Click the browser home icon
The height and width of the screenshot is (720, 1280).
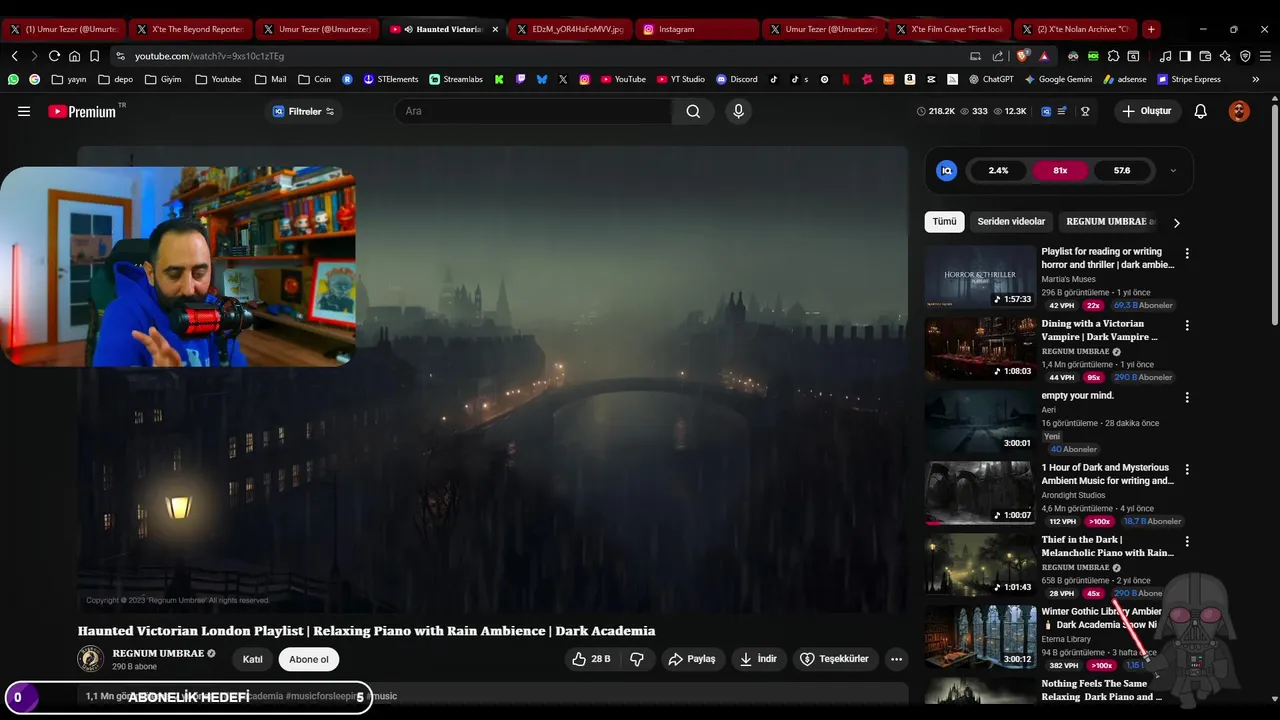pyautogui.click(x=74, y=56)
